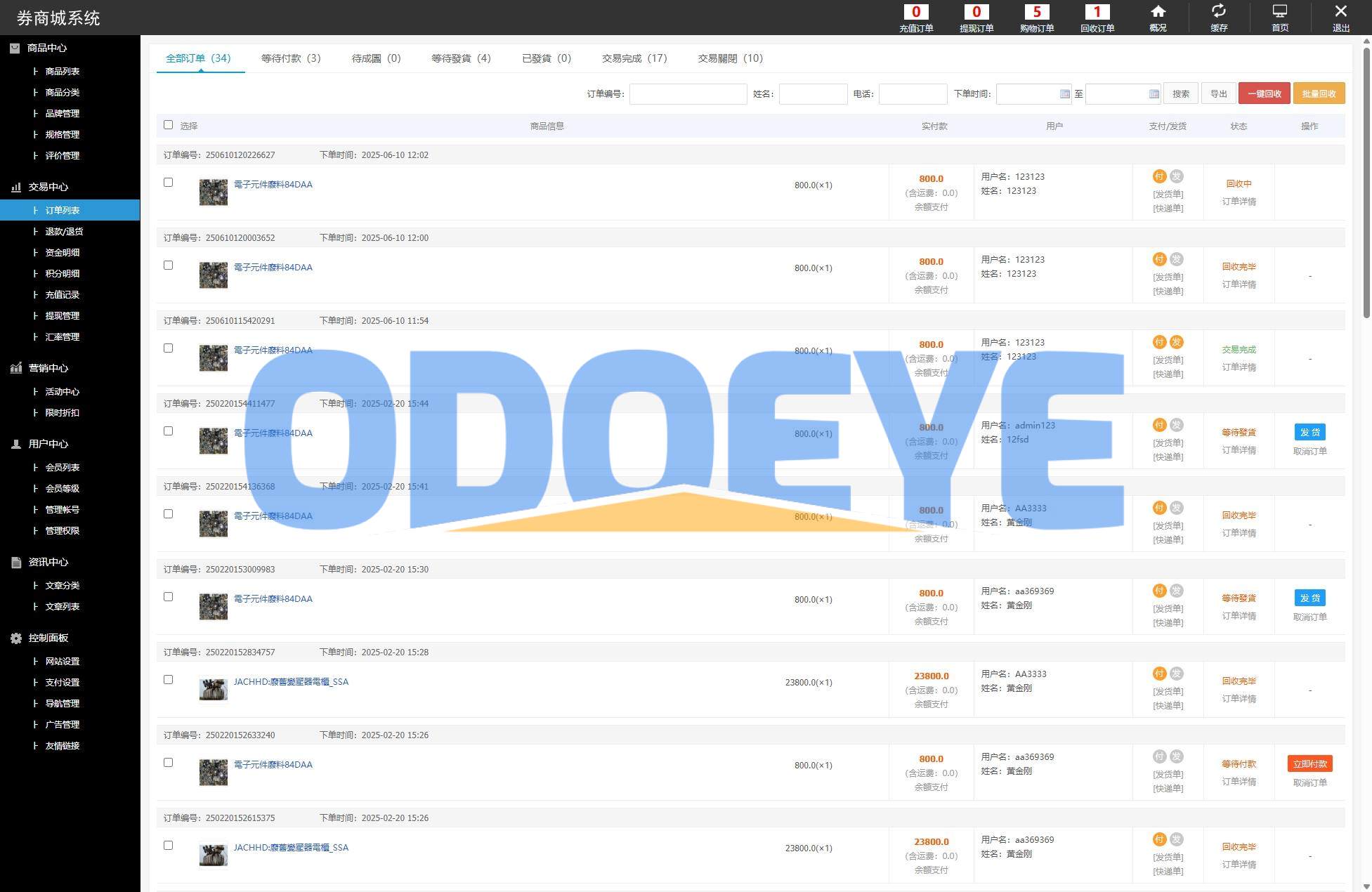Image resolution: width=1372 pixels, height=892 pixels.
Task: Open the 购物订单 counter showing 5
Action: coord(1037,12)
